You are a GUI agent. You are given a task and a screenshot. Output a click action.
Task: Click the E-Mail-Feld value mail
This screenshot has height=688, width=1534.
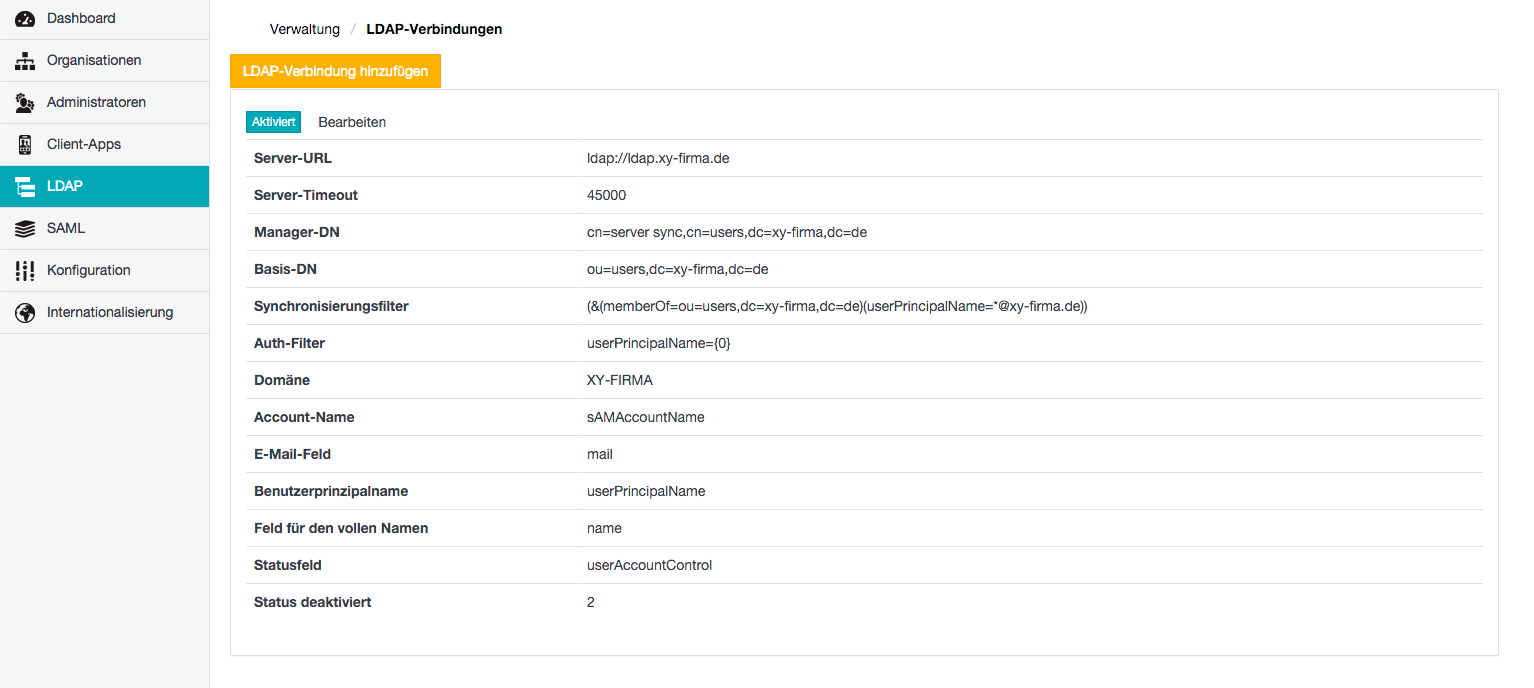(x=600, y=454)
